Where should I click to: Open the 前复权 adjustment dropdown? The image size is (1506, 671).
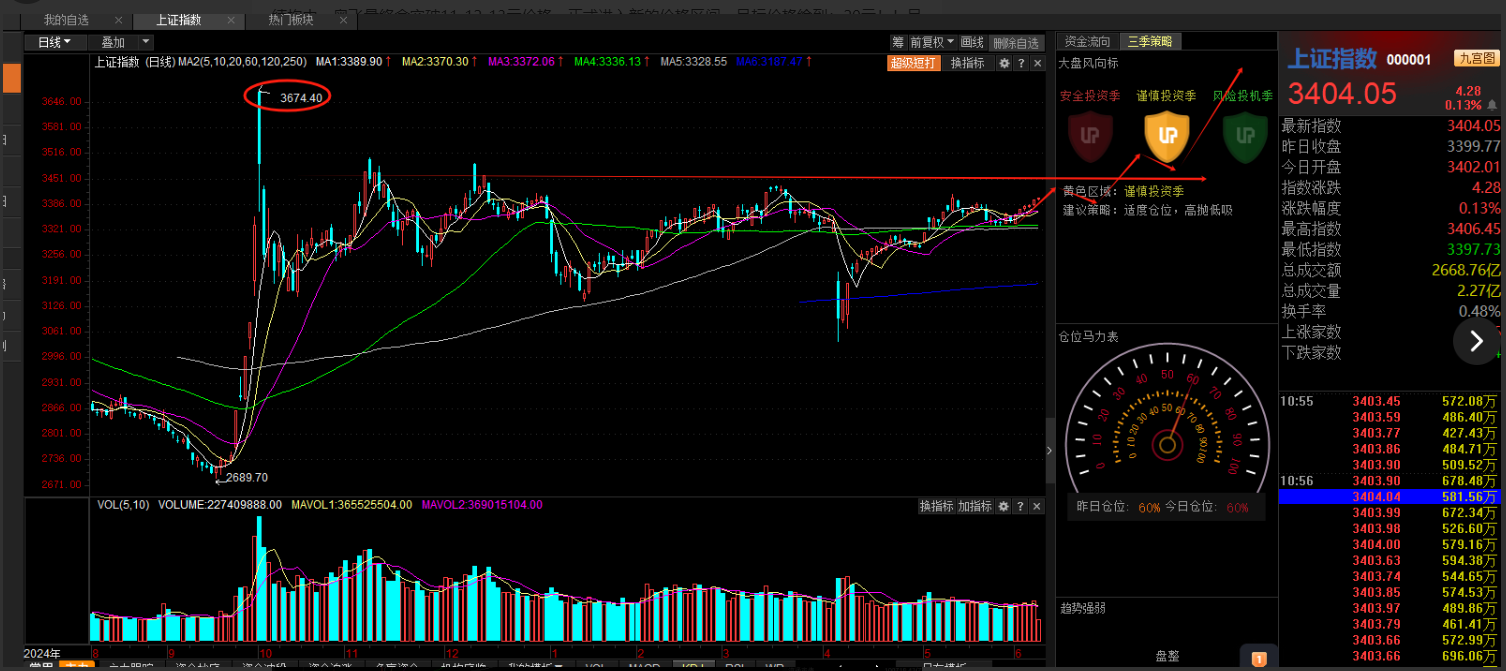[x=932, y=42]
